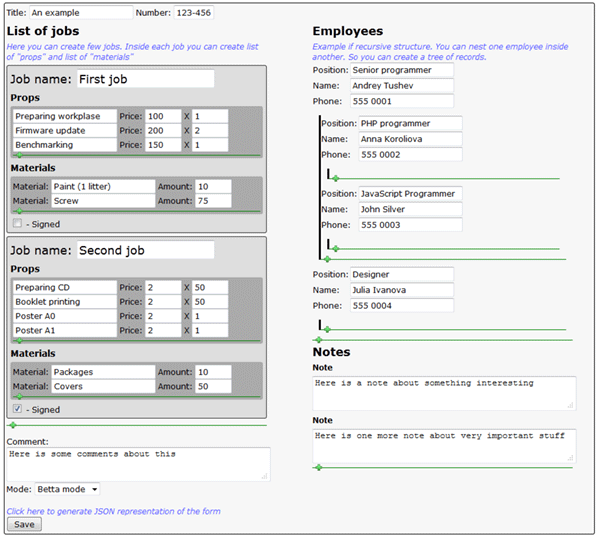
Task: Add a subordinate under Anna Koroliova
Action: click(336, 178)
